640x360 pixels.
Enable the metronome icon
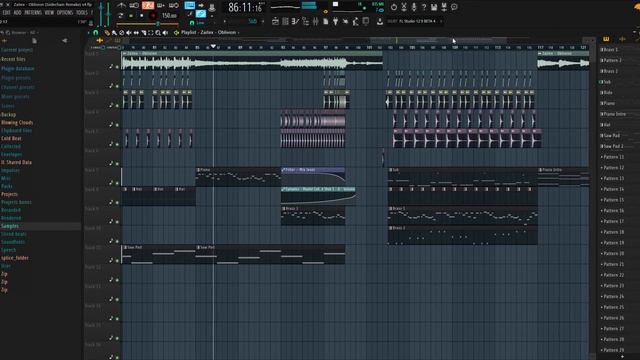pyautogui.click(x=121, y=5)
